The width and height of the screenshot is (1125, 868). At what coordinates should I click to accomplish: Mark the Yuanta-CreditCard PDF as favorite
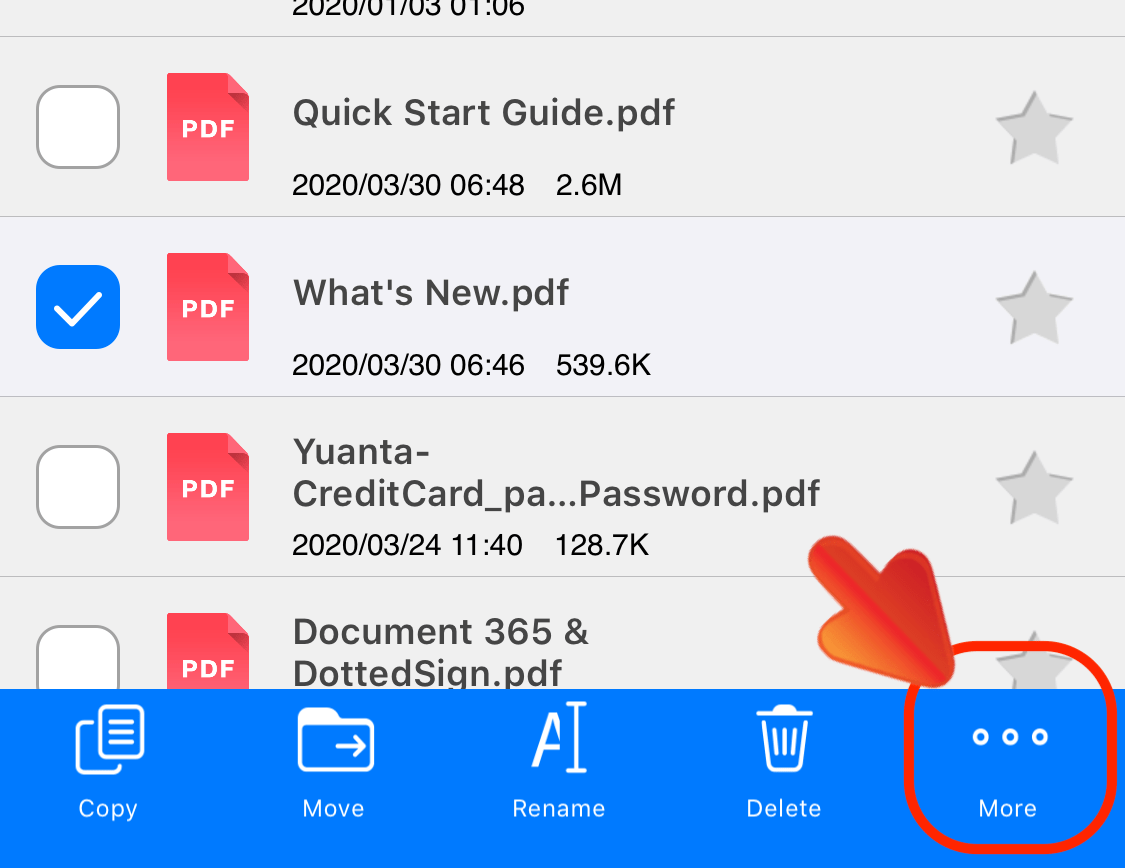(1034, 487)
